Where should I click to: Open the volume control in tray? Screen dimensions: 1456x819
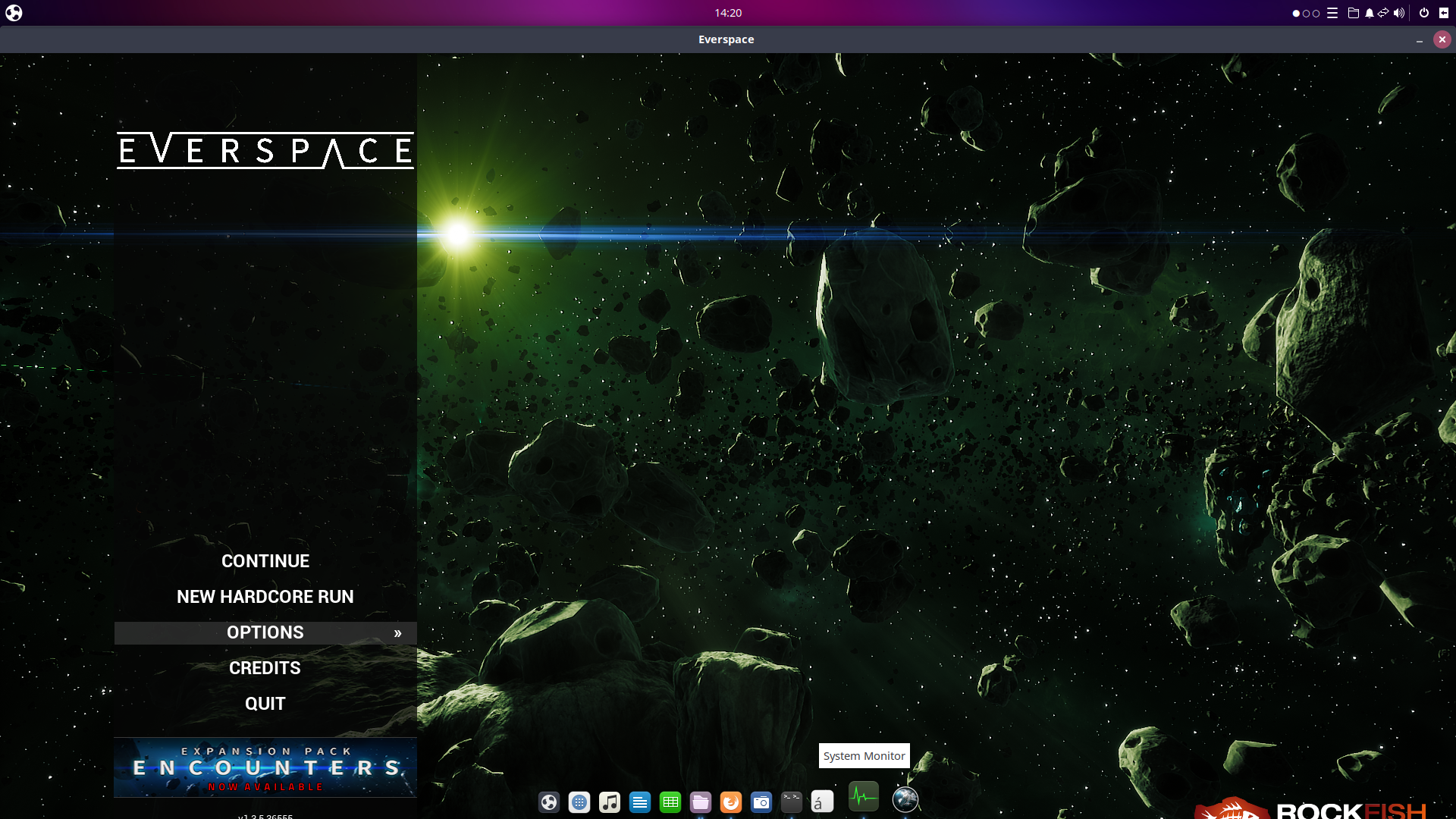point(1398,13)
